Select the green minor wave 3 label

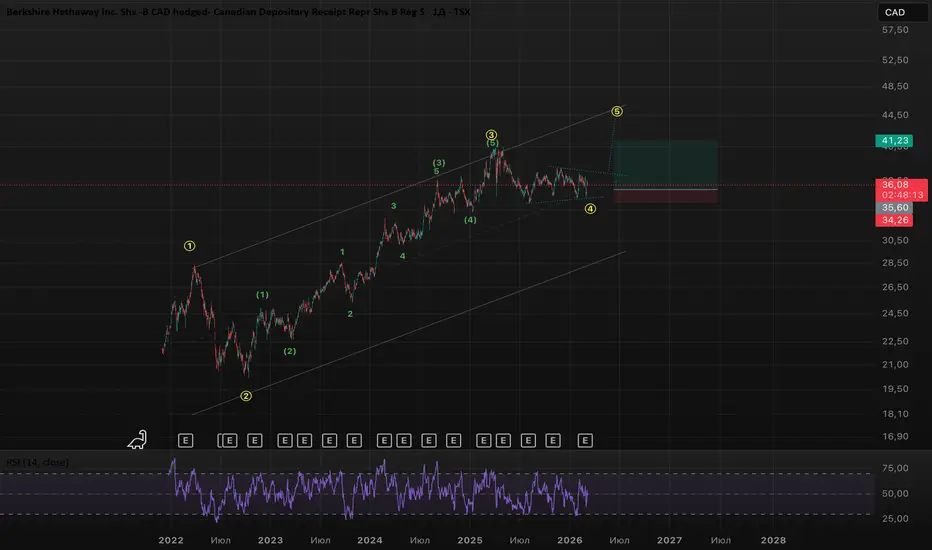tap(393, 206)
